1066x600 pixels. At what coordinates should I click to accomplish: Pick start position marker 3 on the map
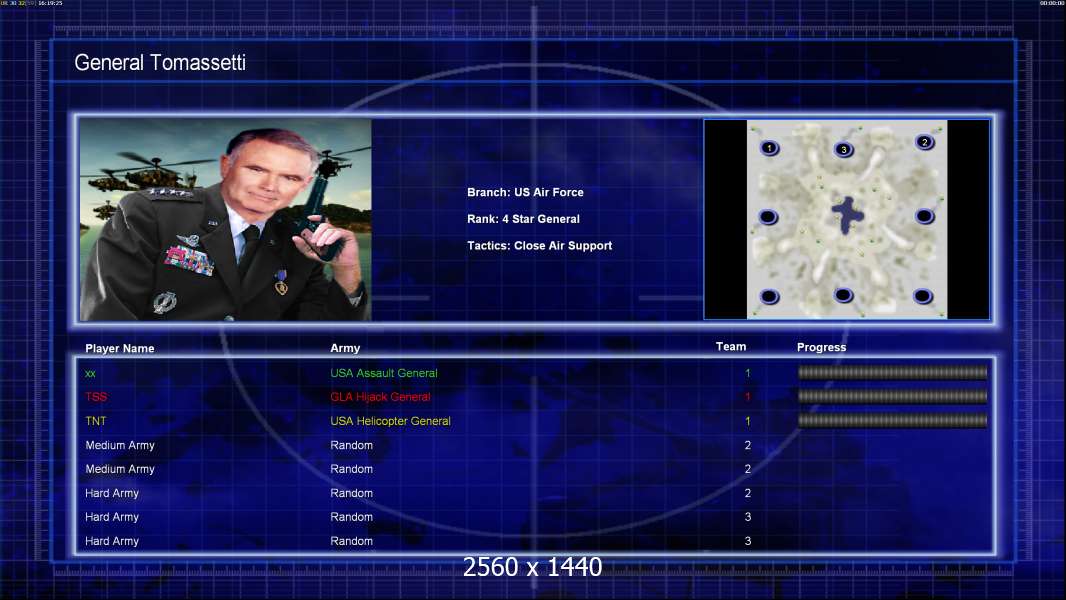pyautogui.click(x=843, y=149)
